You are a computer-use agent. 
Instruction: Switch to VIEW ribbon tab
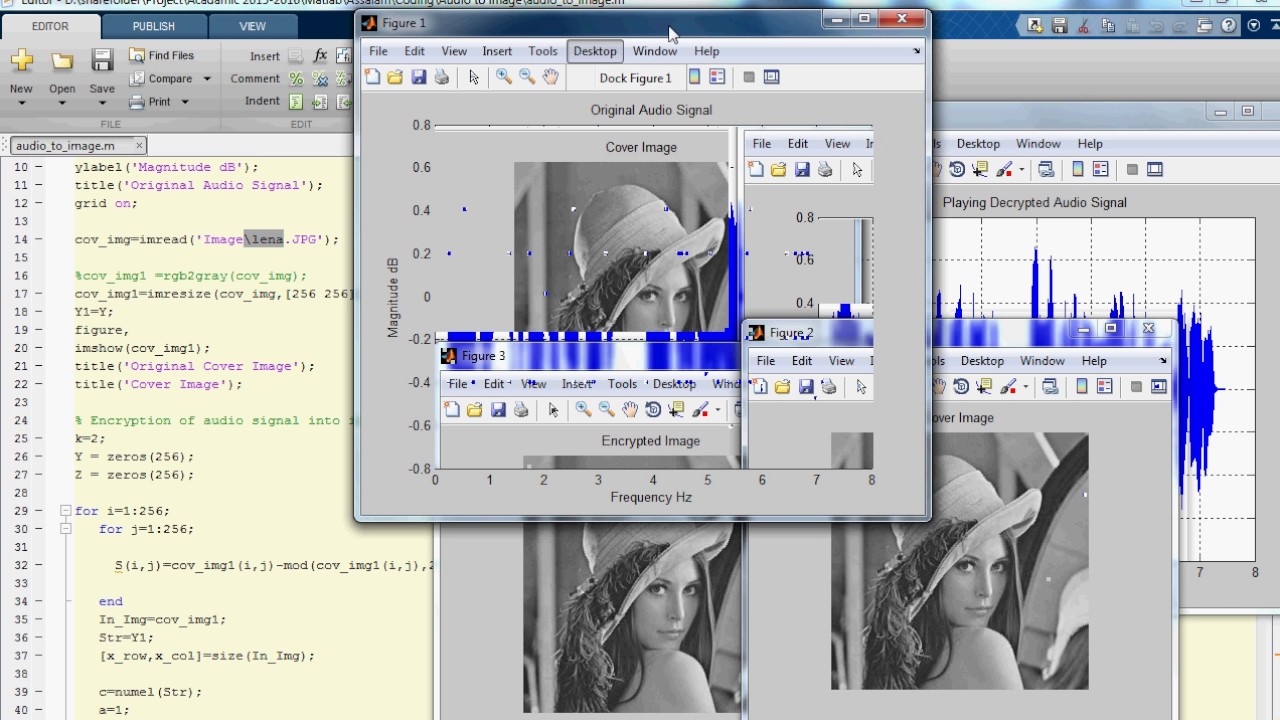pyautogui.click(x=253, y=26)
